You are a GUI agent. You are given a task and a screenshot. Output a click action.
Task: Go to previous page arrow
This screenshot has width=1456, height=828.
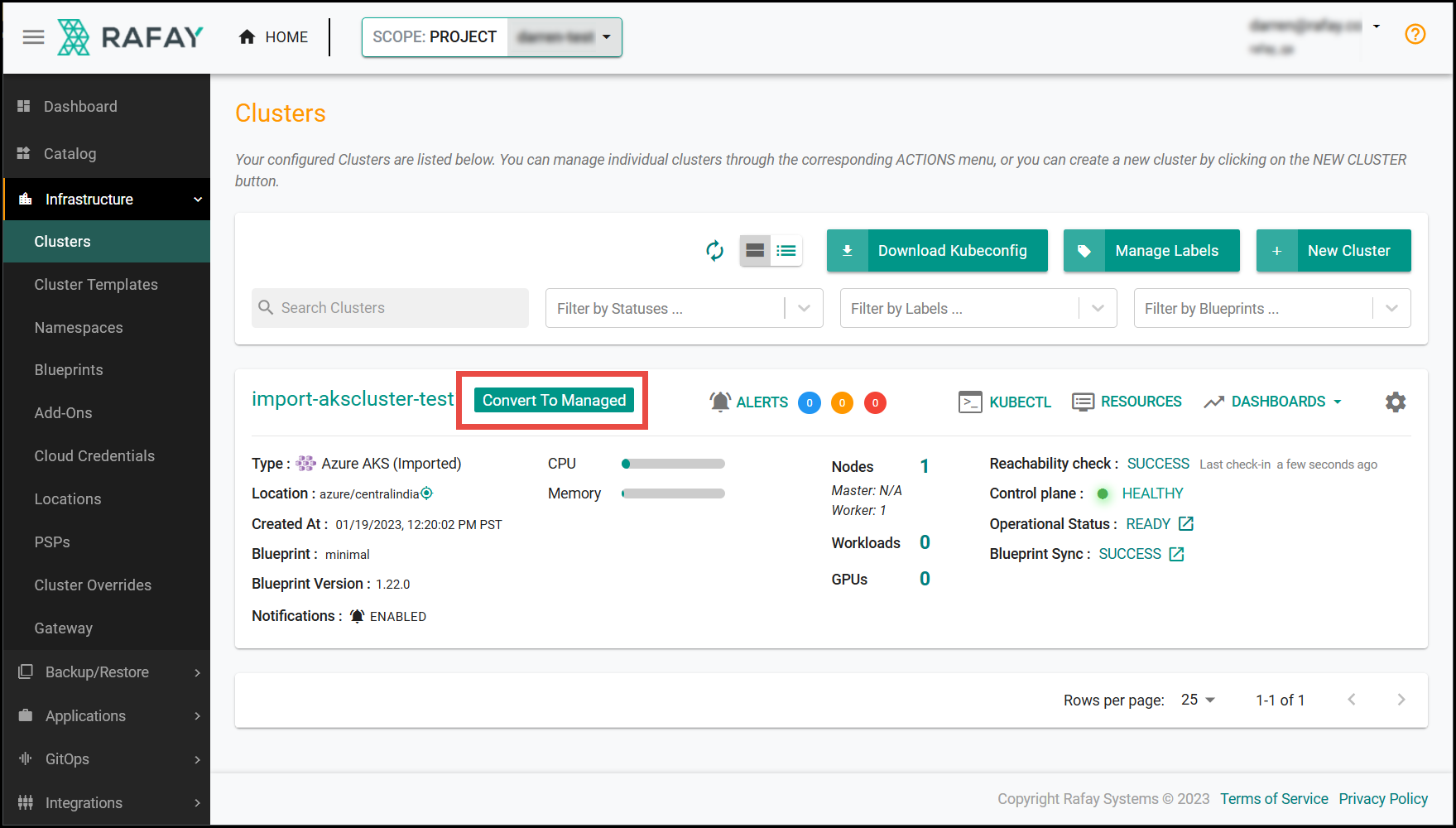(1352, 700)
